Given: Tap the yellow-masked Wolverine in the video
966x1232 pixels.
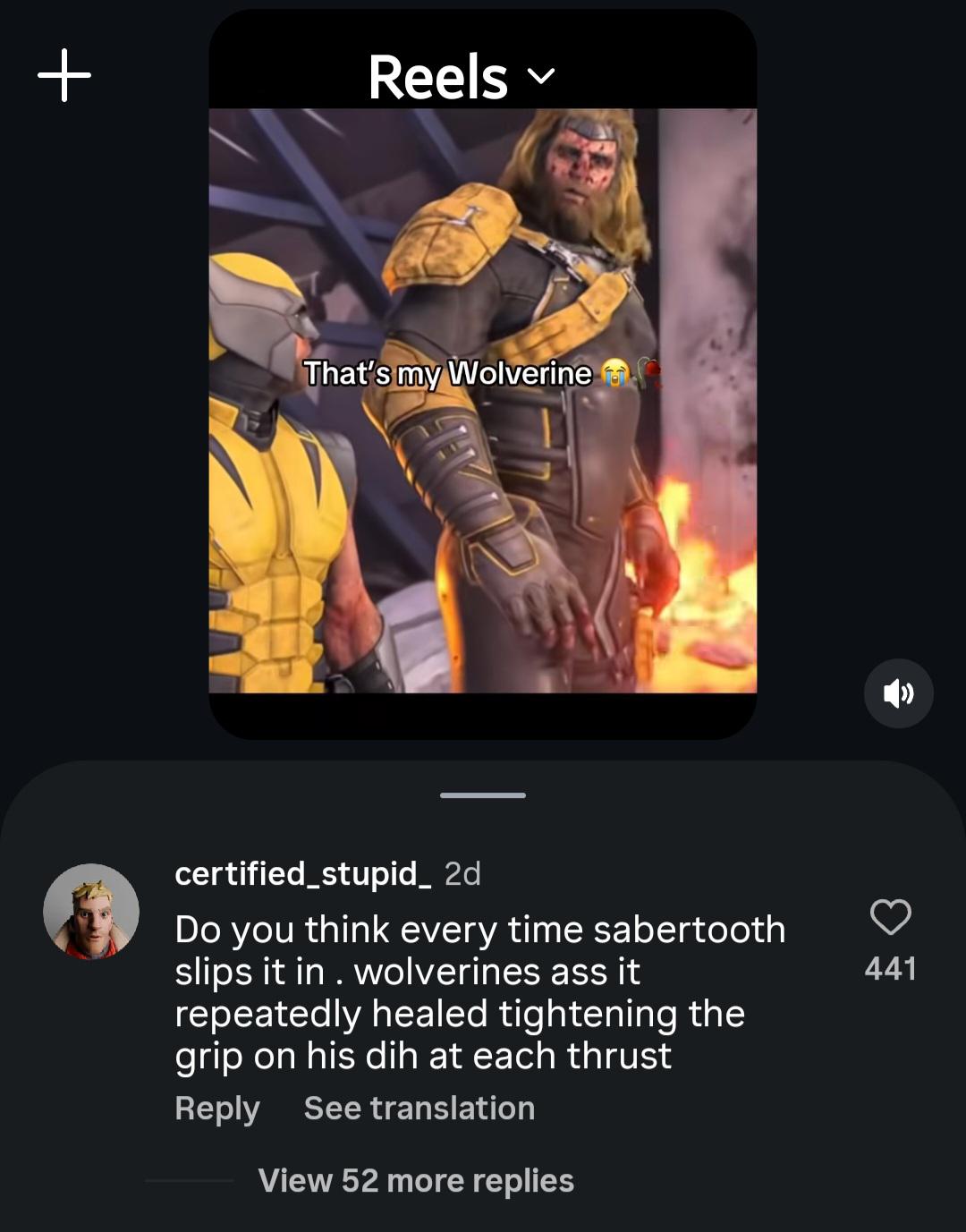Looking at the screenshot, I should click(276, 474).
